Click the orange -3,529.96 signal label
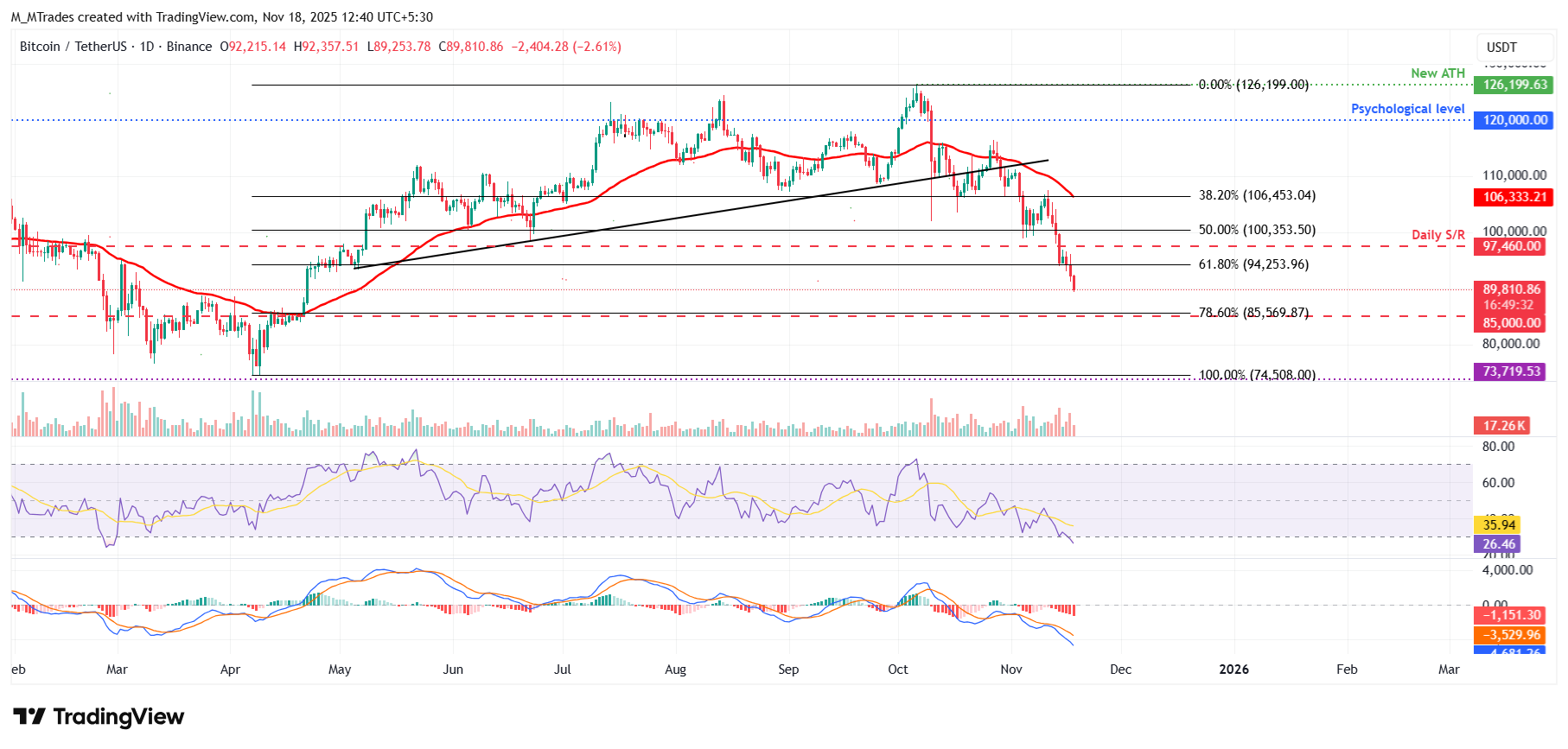1568x749 pixels. point(1512,635)
